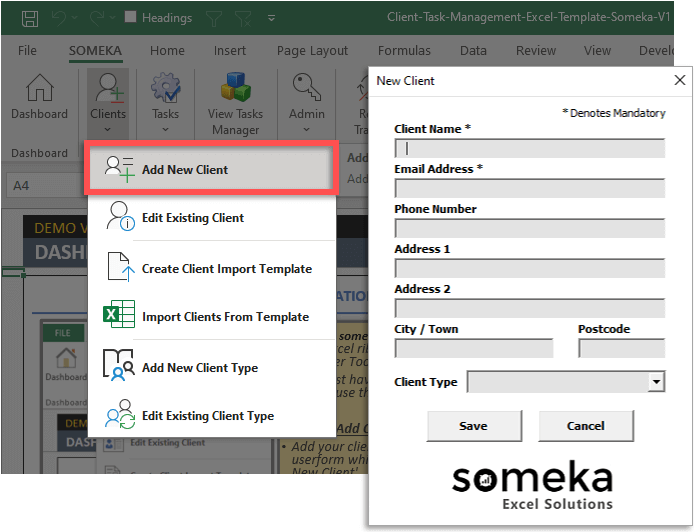Image resolution: width=694 pixels, height=532 pixels.
Task: Expand the Tasks dropdown chevron
Action: (165, 130)
